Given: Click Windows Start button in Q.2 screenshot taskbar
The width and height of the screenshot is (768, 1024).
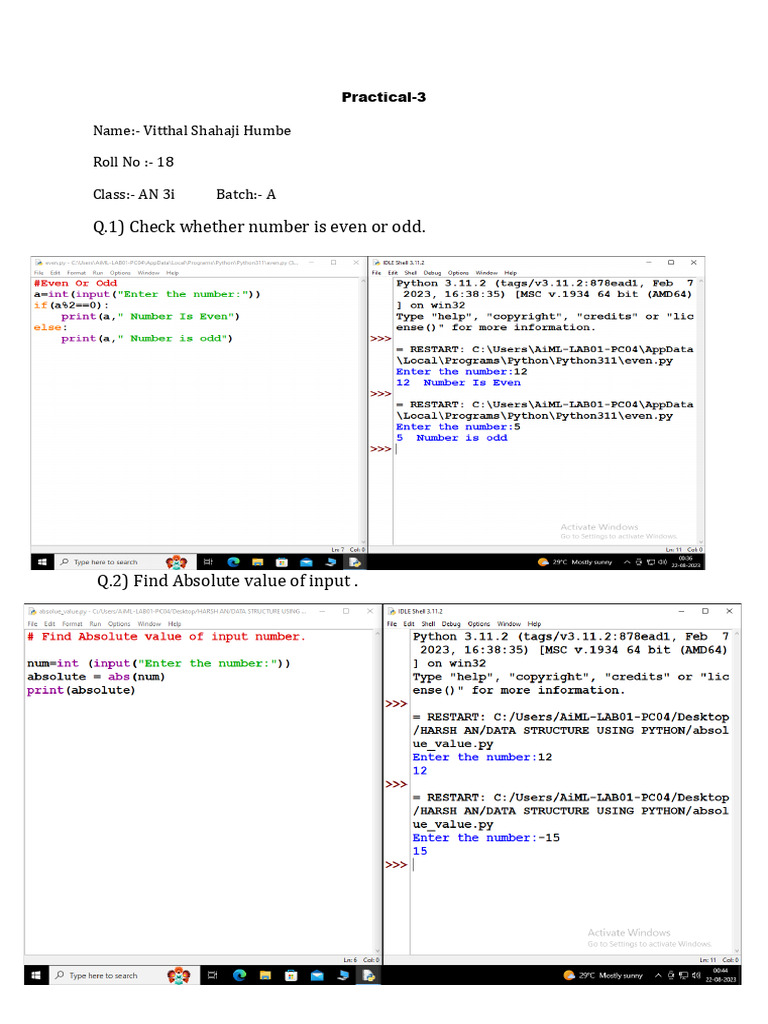Looking at the screenshot, I should [x=35, y=975].
